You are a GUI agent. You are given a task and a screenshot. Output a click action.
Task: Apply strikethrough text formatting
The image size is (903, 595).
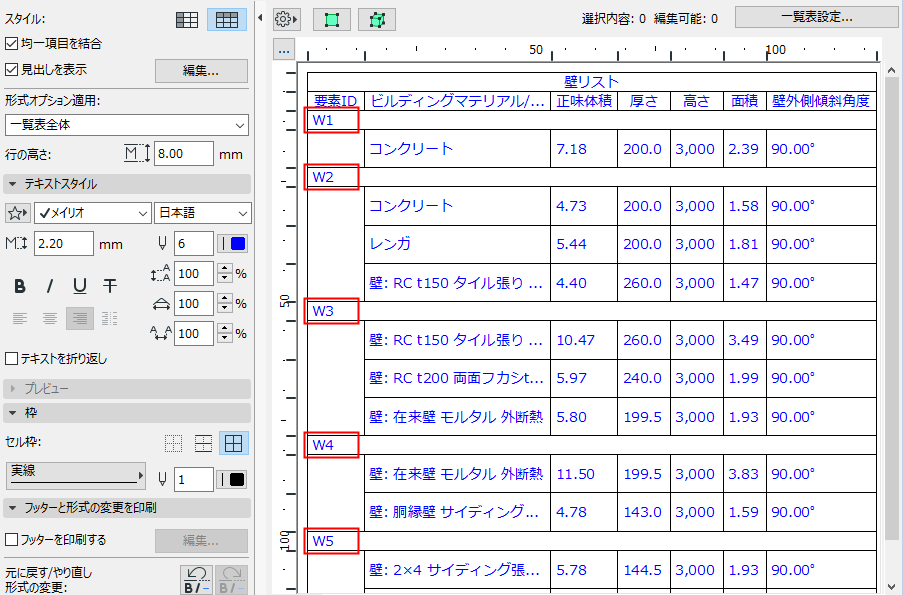(109, 286)
